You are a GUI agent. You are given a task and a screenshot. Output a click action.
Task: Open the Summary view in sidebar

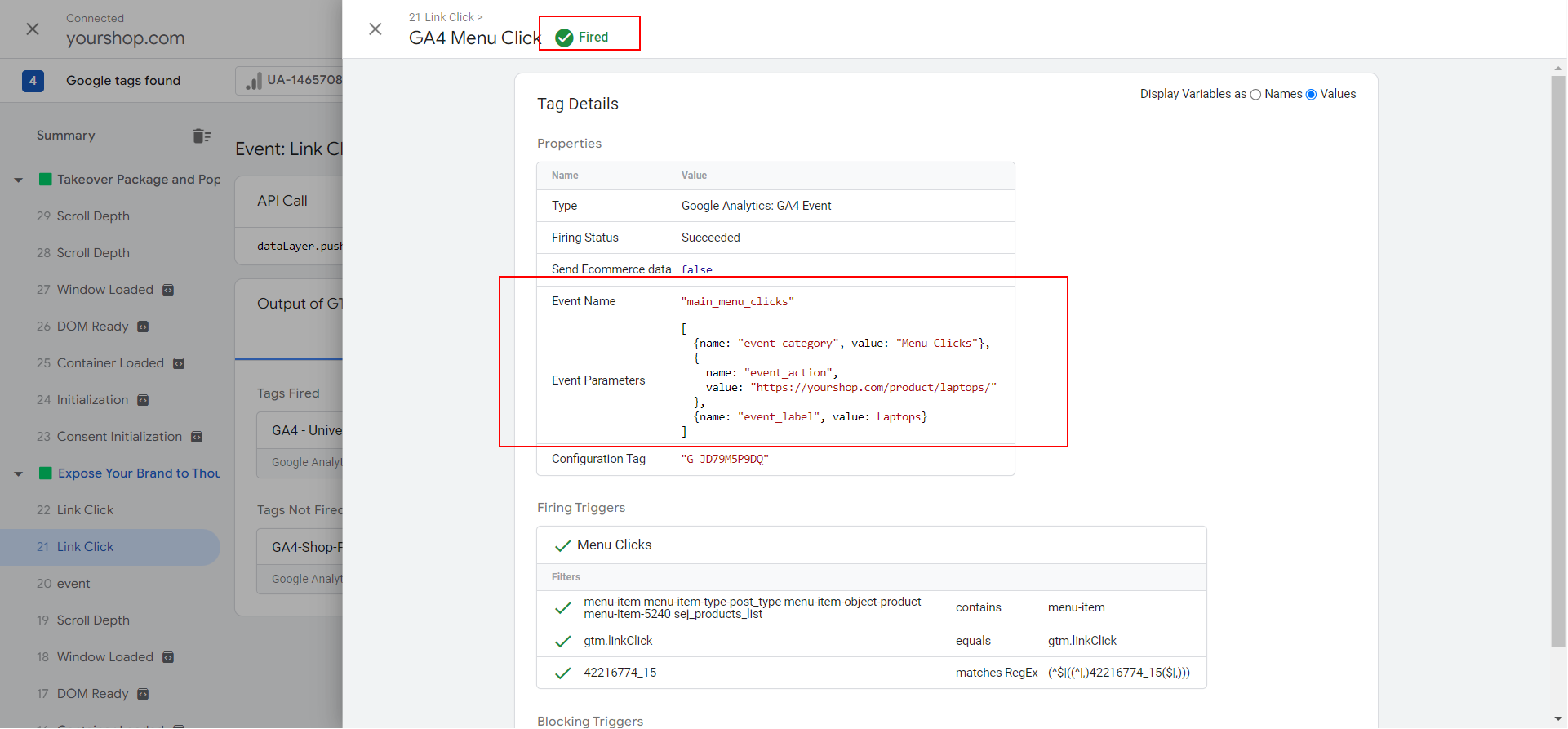pos(65,136)
